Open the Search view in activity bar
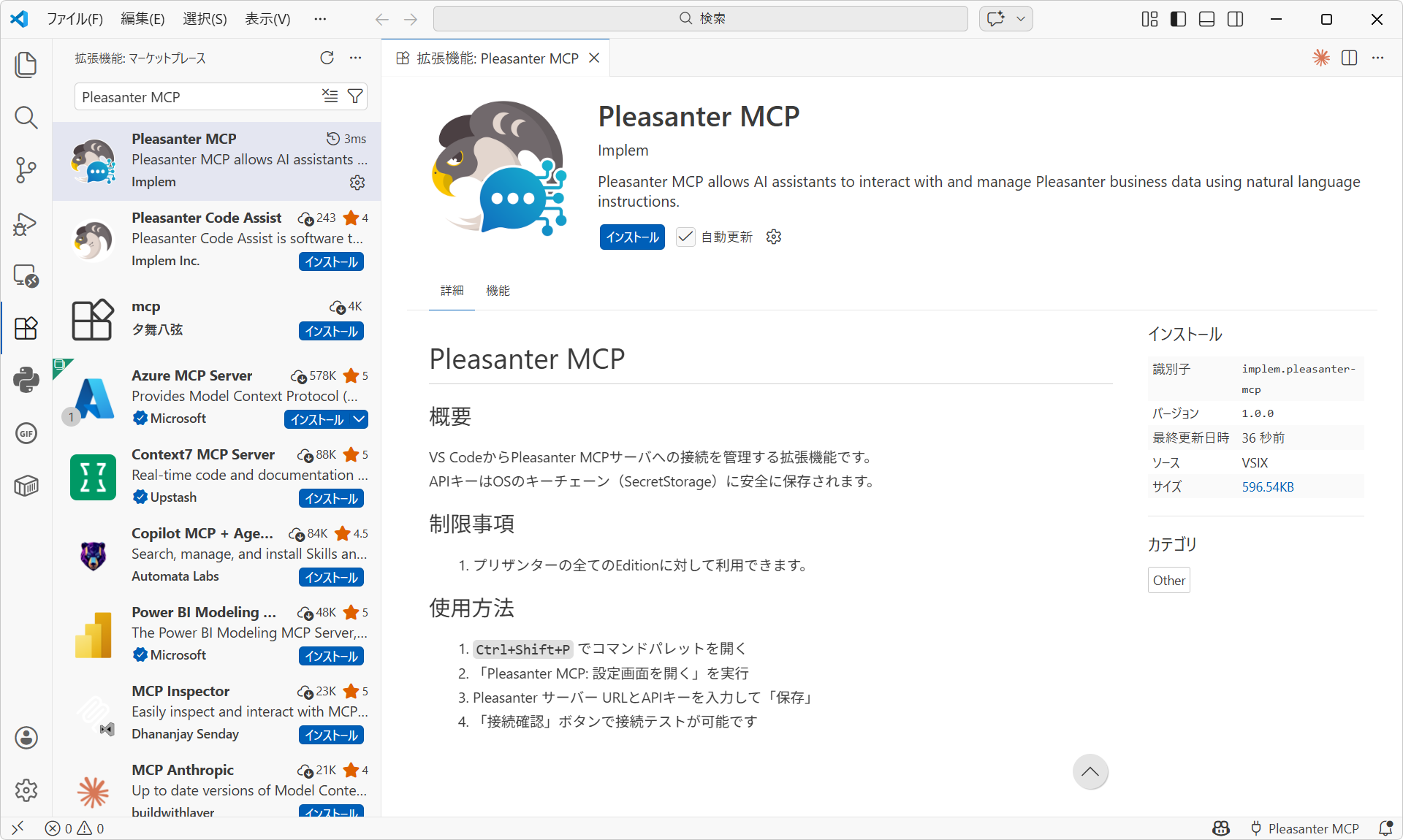The width and height of the screenshot is (1403, 840). (x=26, y=118)
